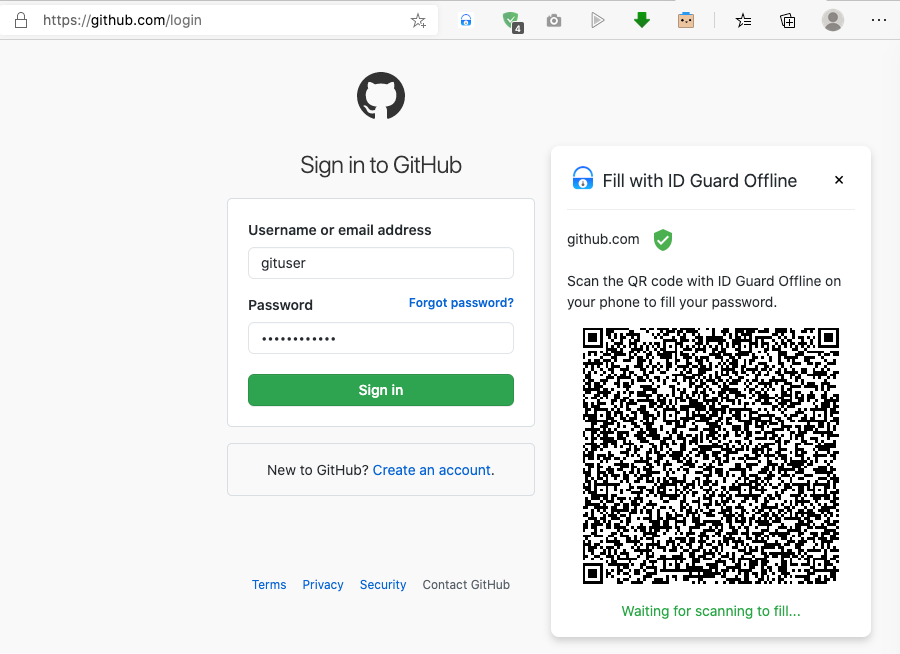Open the browser settings ellipsis menu
Image resolution: width=900 pixels, height=654 pixels.
[x=879, y=20]
